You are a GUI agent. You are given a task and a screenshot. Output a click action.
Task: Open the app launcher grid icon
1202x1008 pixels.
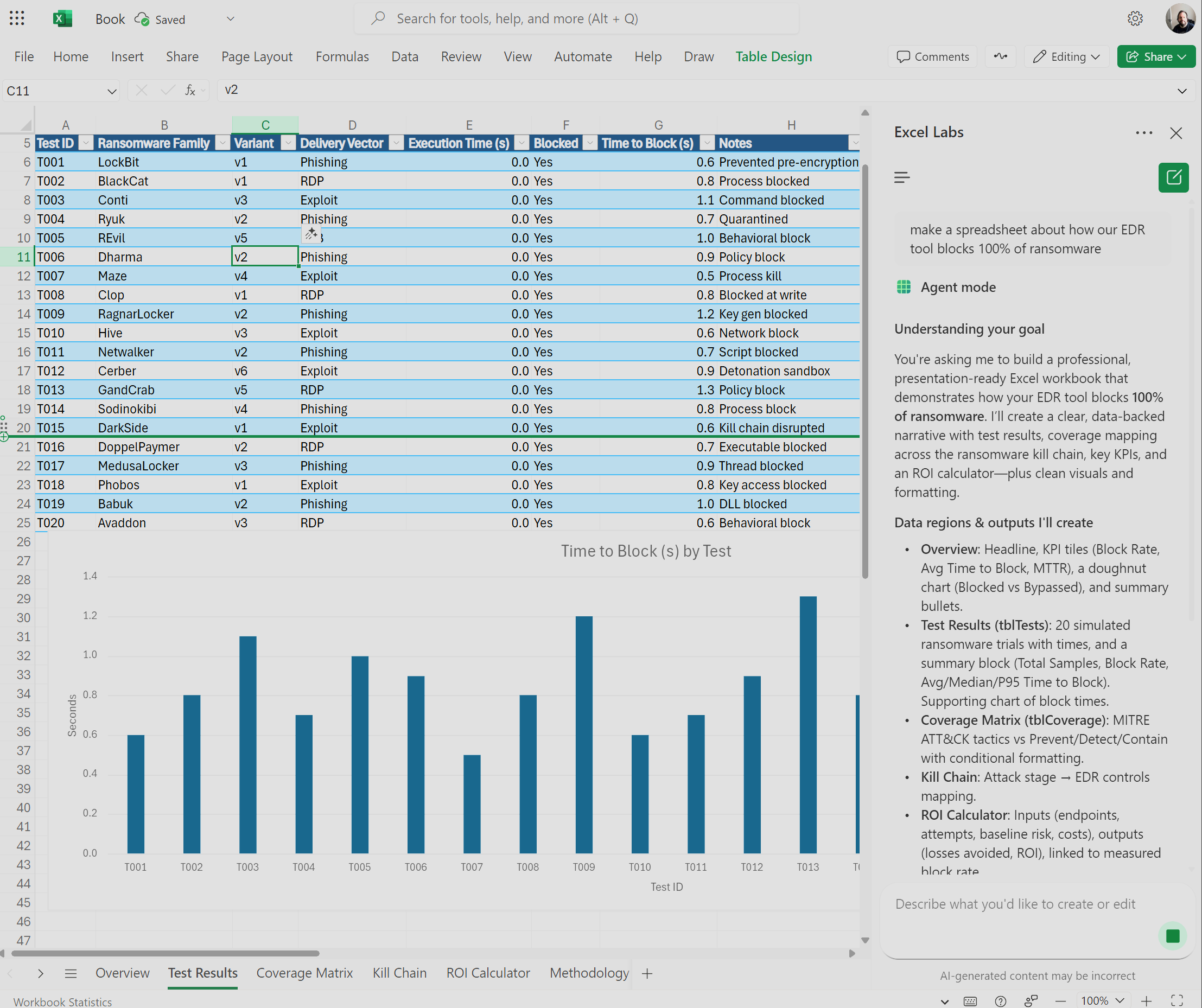click(17, 18)
